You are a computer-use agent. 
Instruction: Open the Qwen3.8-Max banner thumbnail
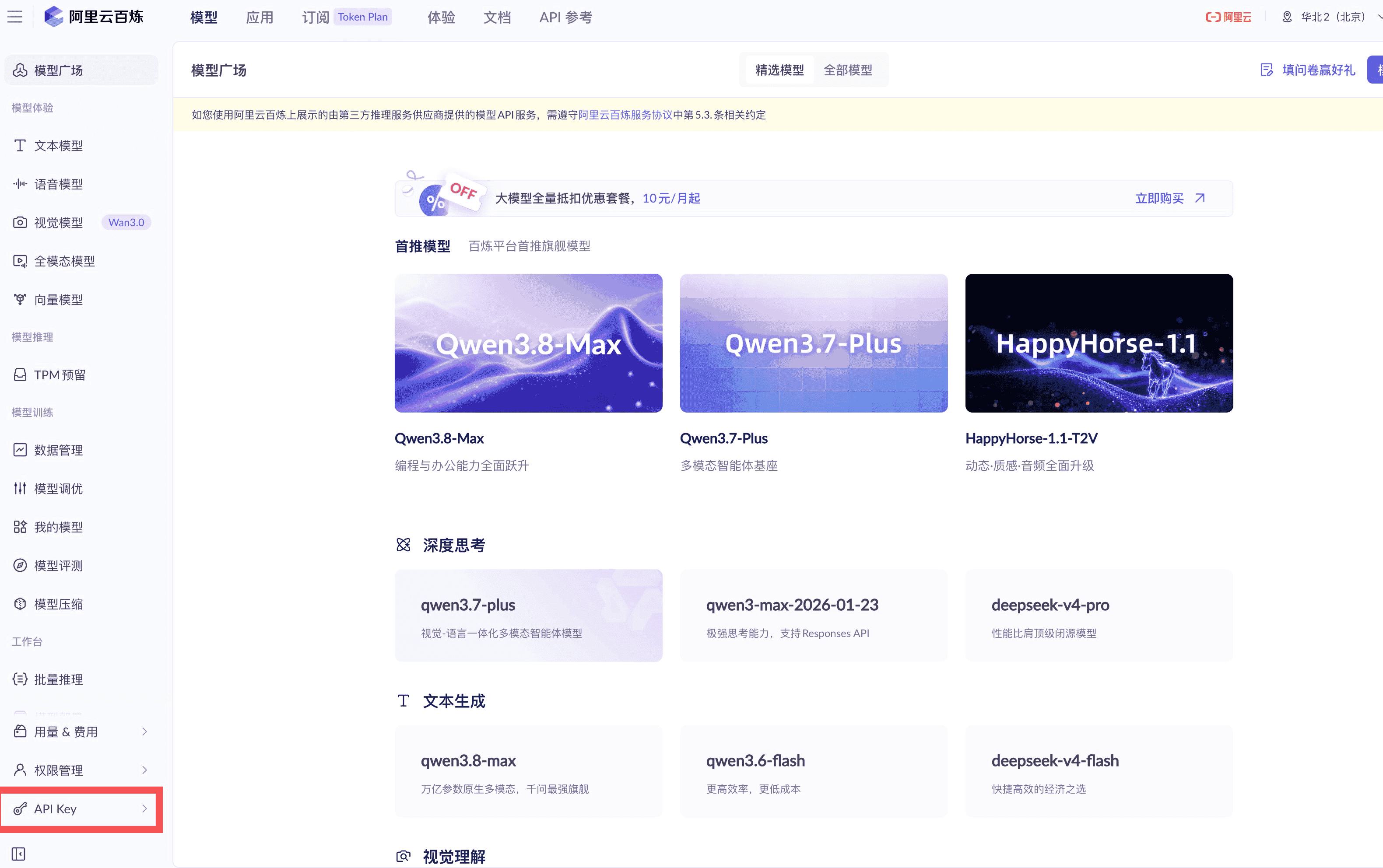pyautogui.click(x=528, y=343)
